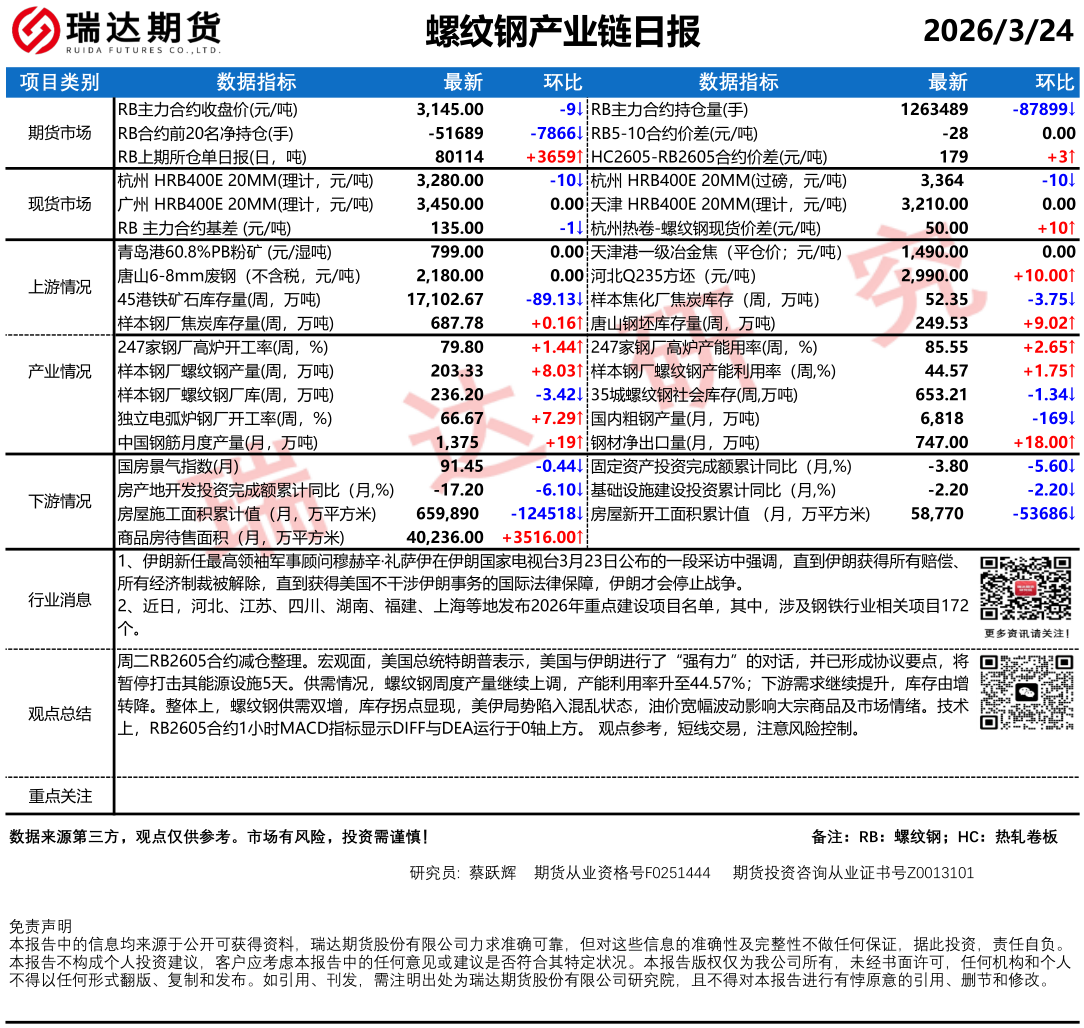Select the 现货市场 category cell

[59, 204]
